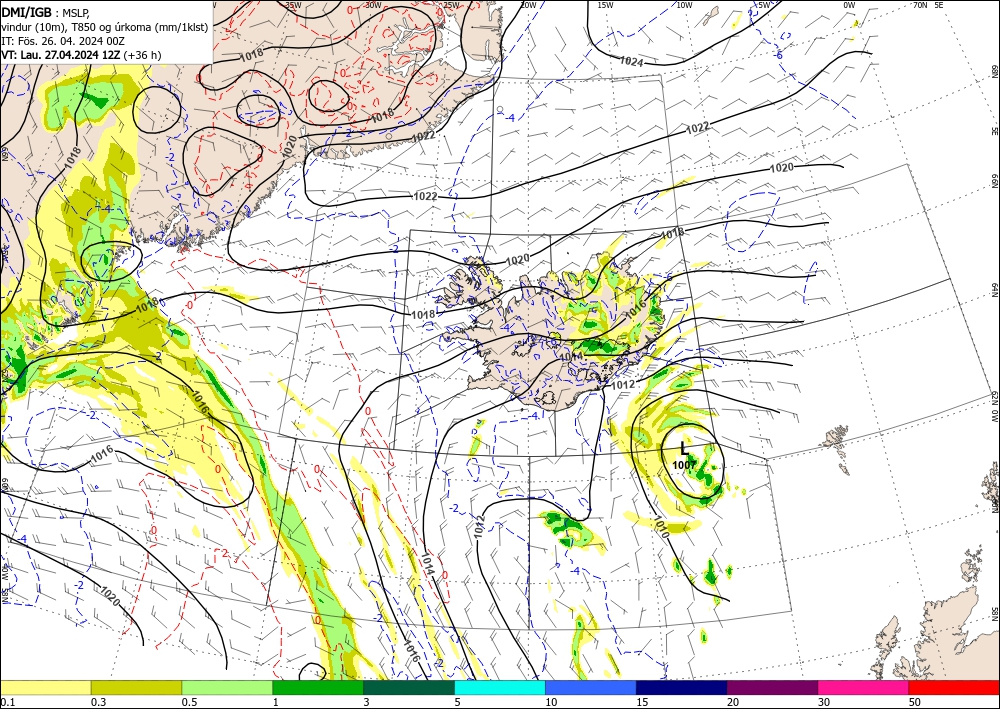Click the '5E' longitude label
Viewport: 1000px width, 709px height.
939,5
